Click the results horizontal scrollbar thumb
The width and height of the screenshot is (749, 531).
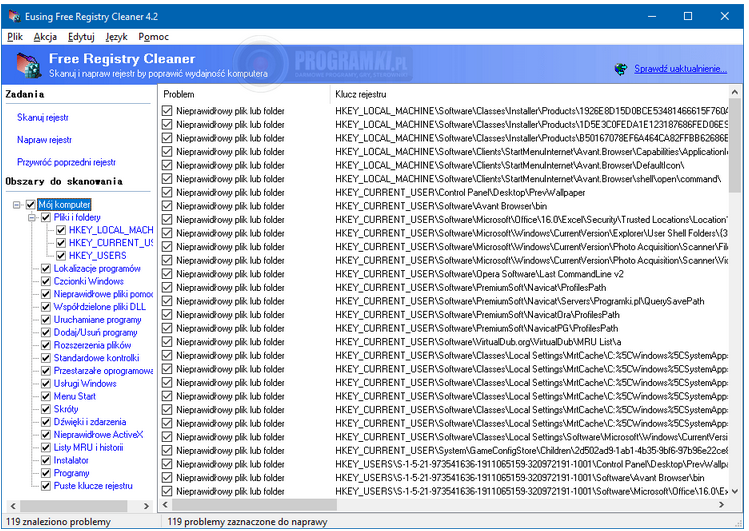click(x=254, y=505)
